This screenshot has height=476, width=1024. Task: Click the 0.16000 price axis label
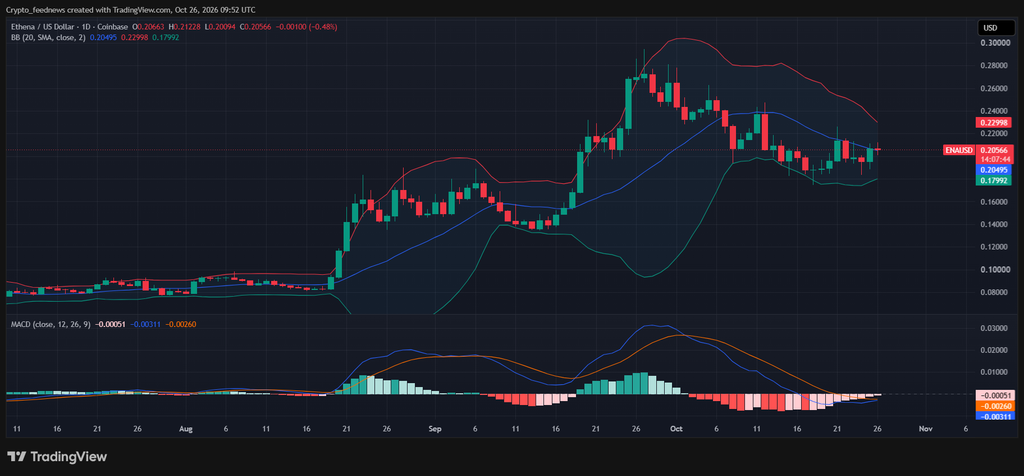[996, 202]
